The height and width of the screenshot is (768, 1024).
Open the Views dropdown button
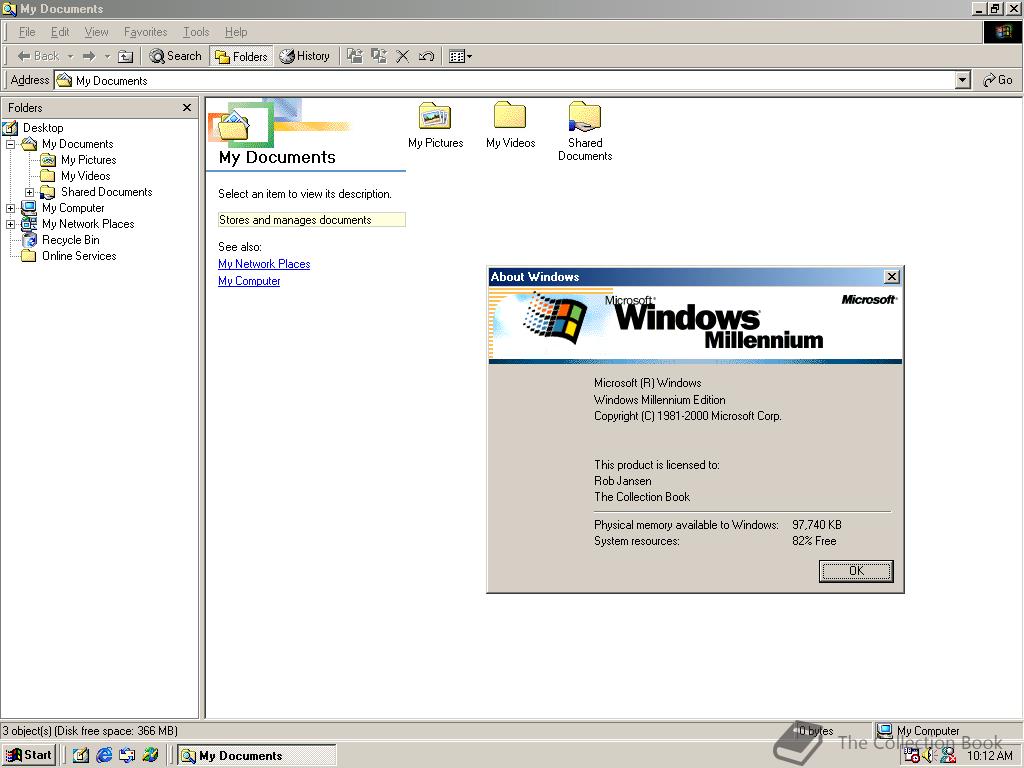click(460, 56)
